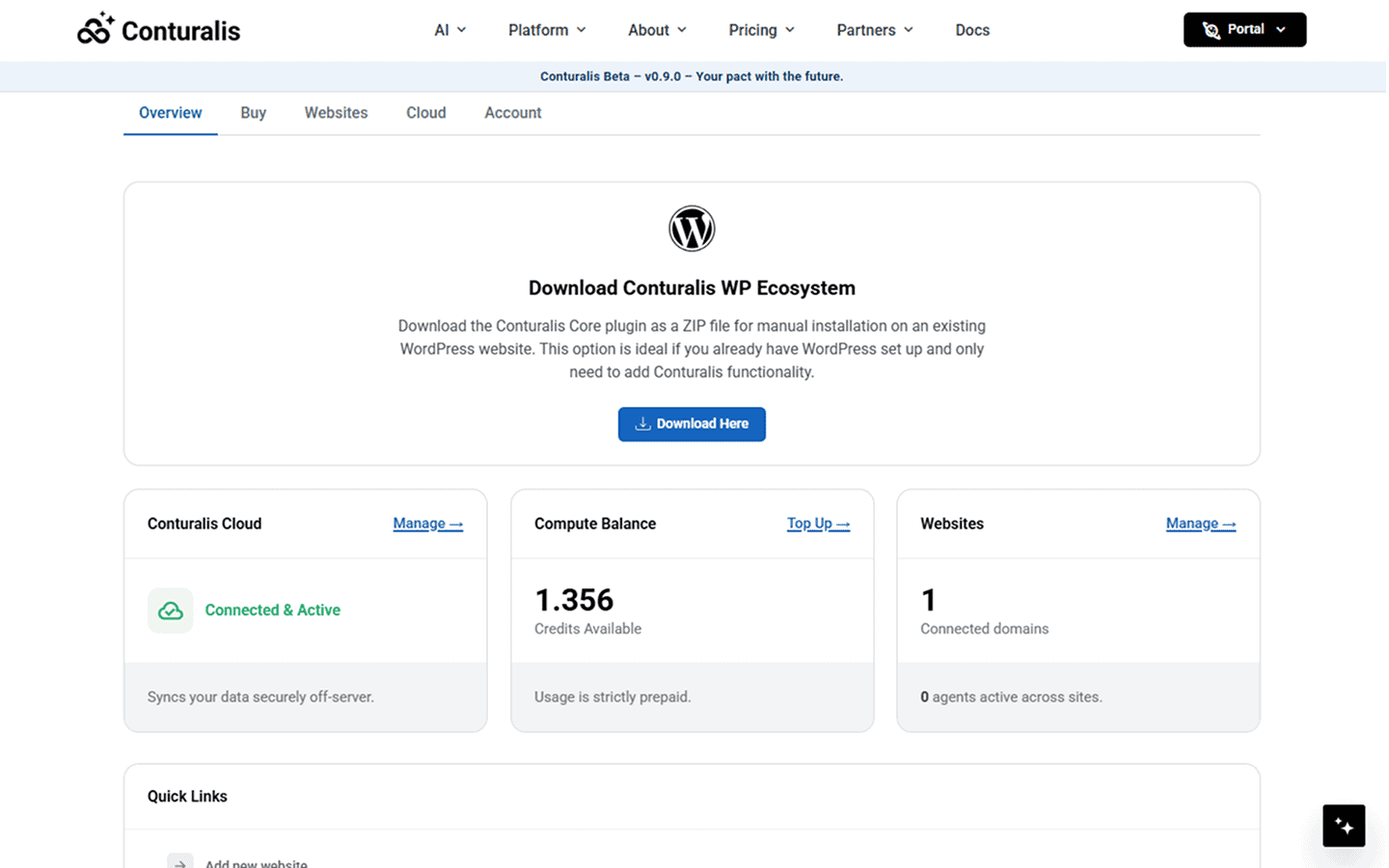The width and height of the screenshot is (1389, 868).
Task: Switch to the Cloud tab
Action: (426, 113)
